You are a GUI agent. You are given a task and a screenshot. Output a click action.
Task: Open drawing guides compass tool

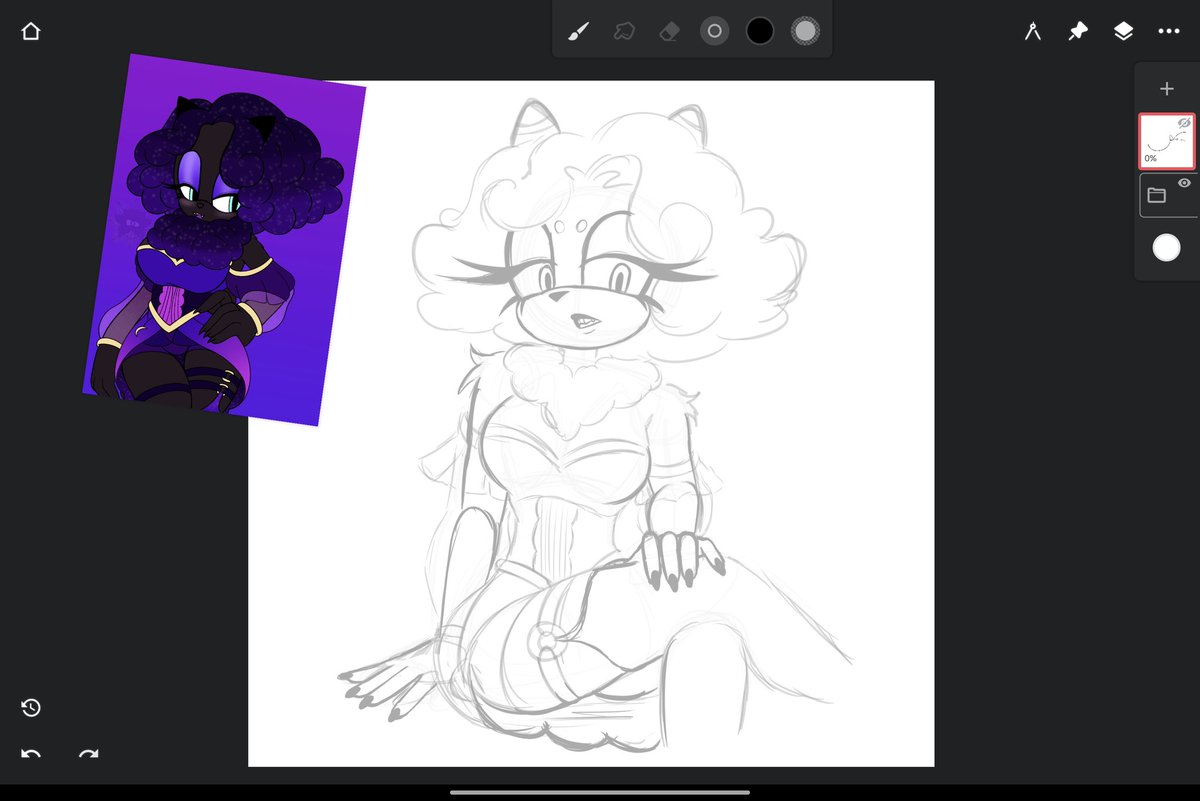coord(1033,31)
